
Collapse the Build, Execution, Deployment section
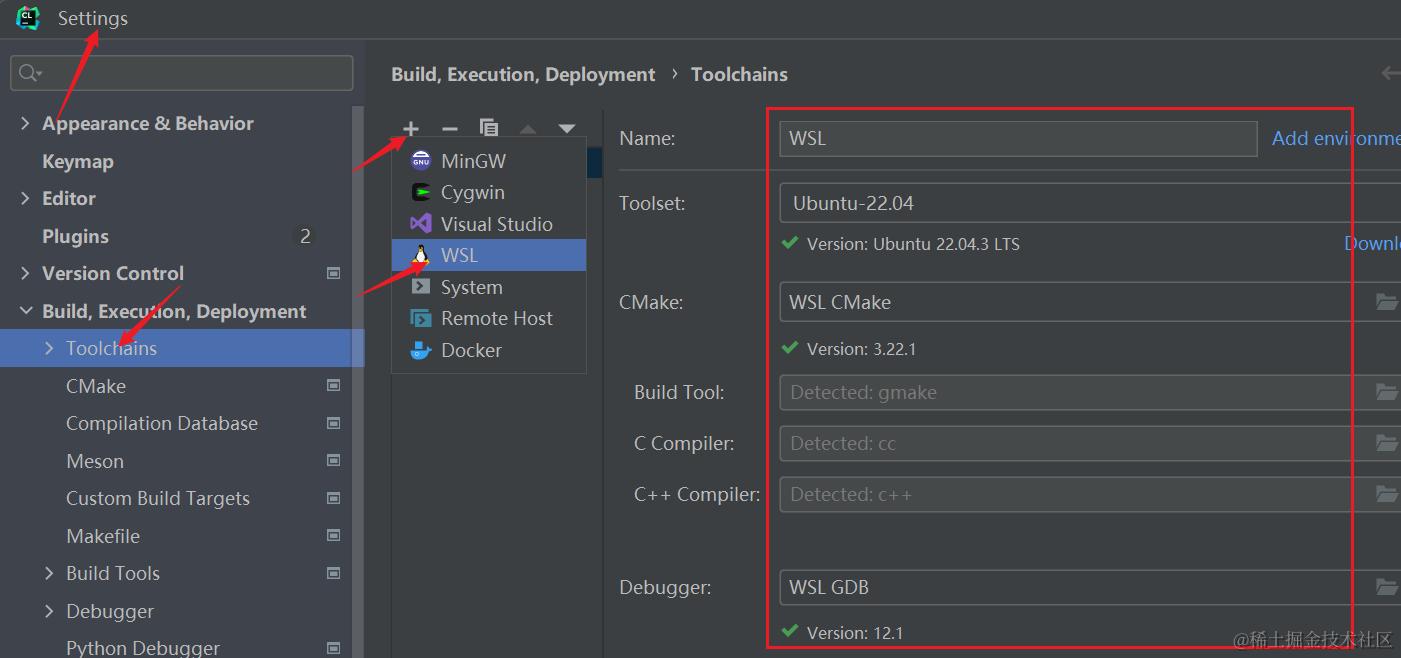tap(26, 311)
